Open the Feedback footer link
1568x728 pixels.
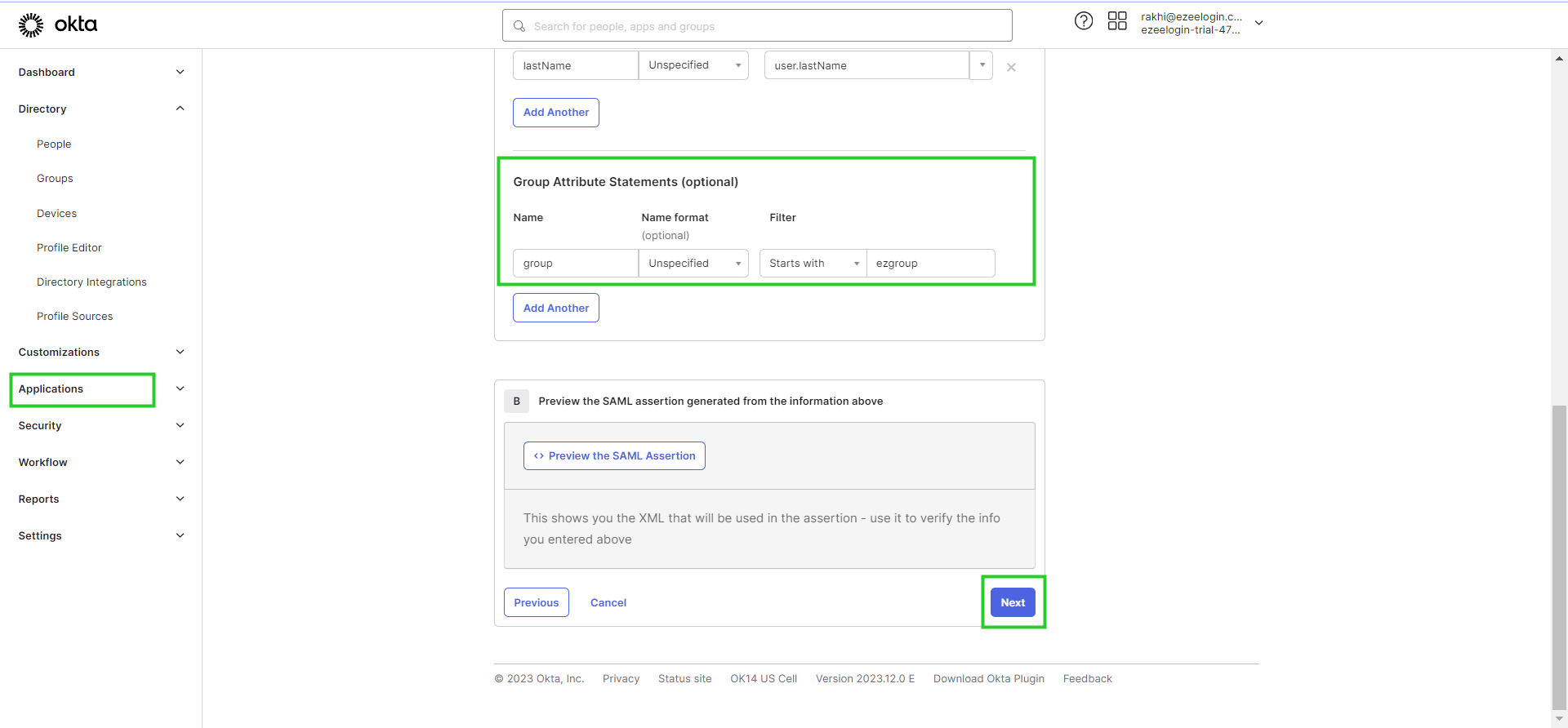(x=1087, y=678)
